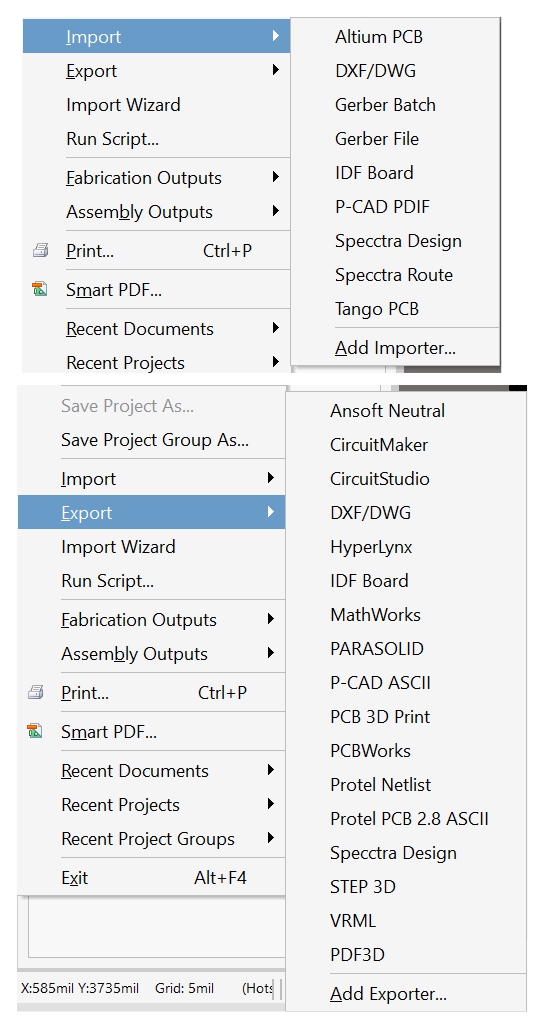Image resolution: width=540 pixels, height=1024 pixels.
Task: Click the printer icon beside Print in the upper menu
Action: point(40,251)
